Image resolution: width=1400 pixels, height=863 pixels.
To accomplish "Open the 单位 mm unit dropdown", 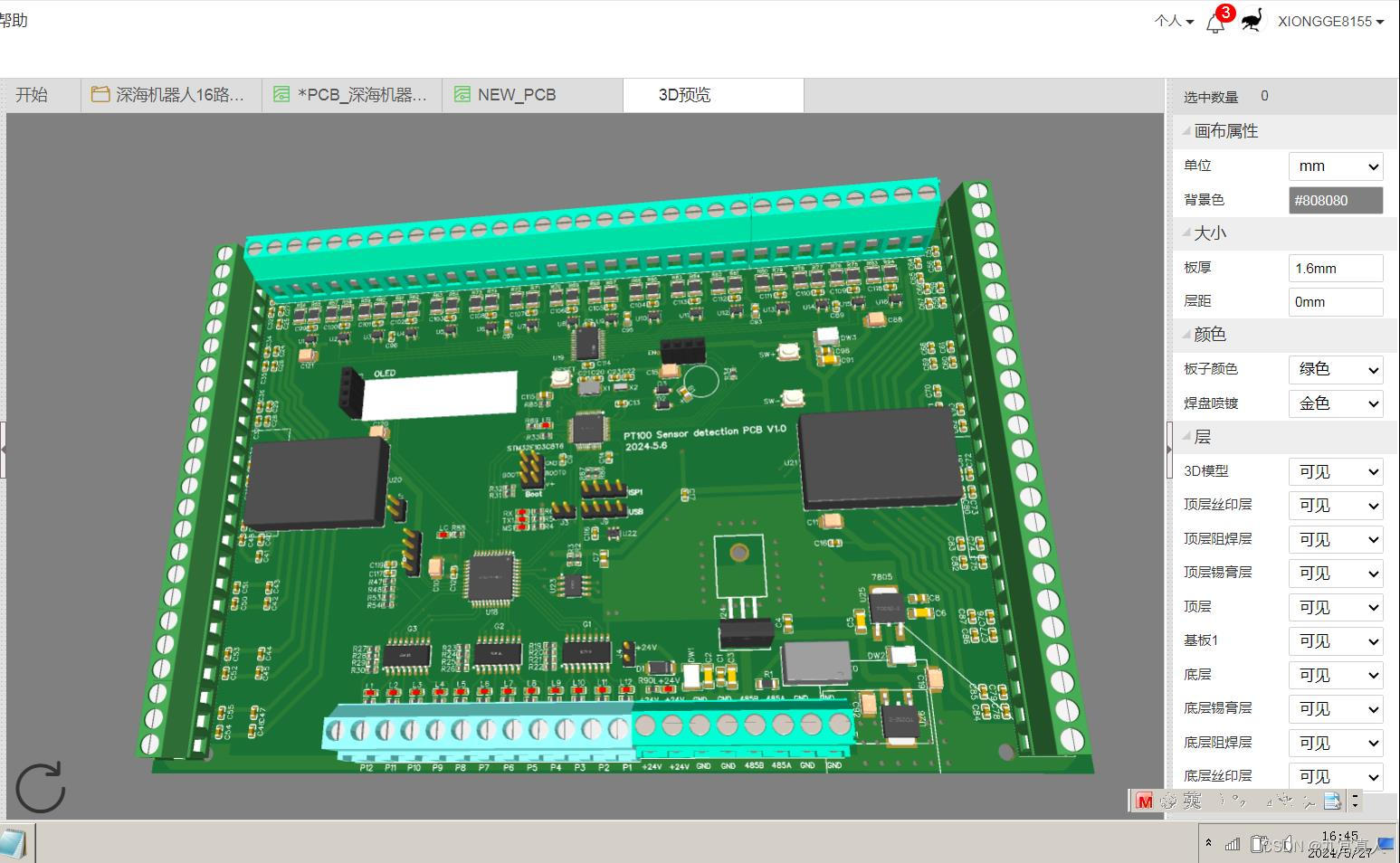I will (1336, 166).
